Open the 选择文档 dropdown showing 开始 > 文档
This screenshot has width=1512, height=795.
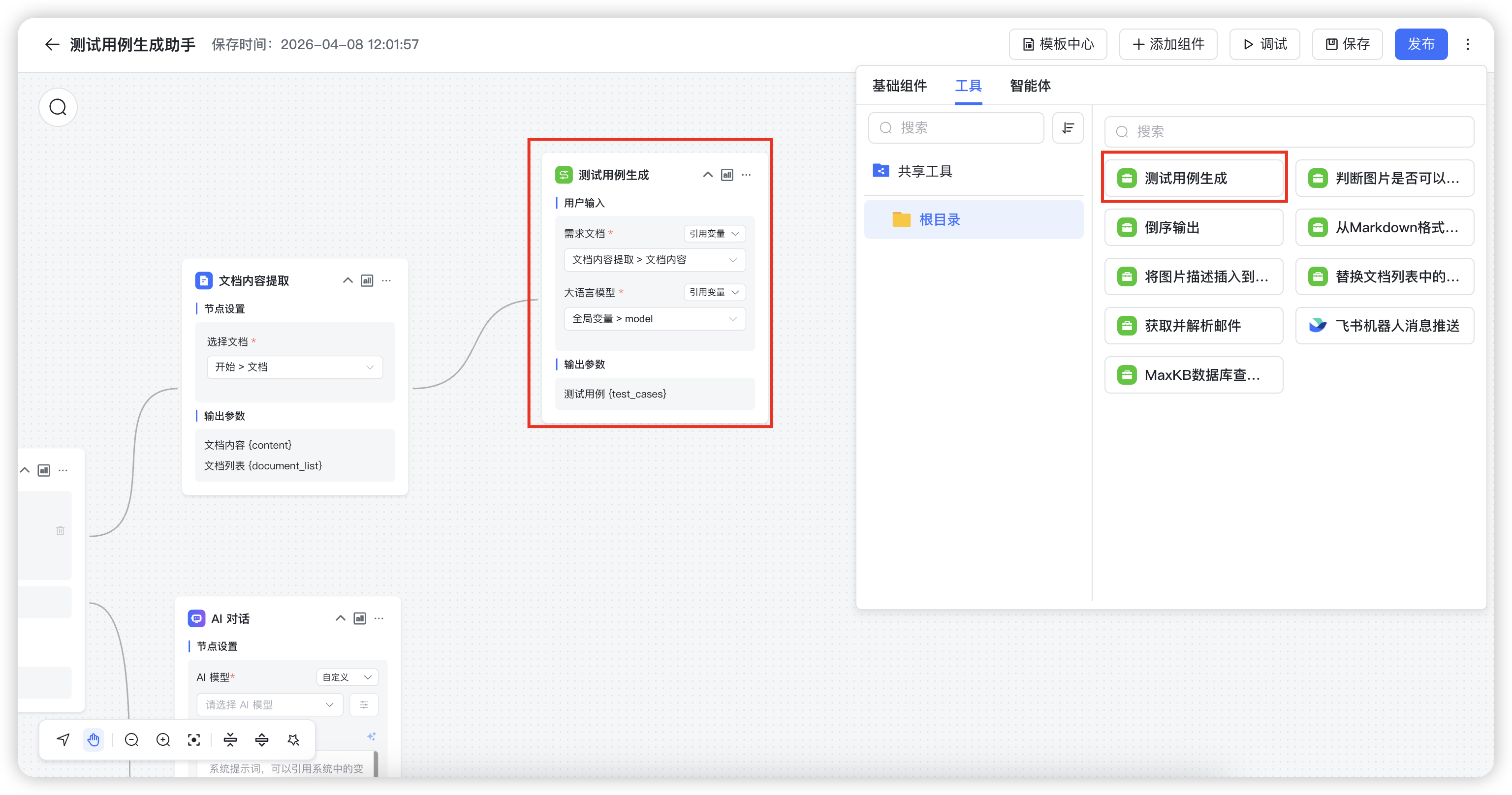(x=295, y=366)
